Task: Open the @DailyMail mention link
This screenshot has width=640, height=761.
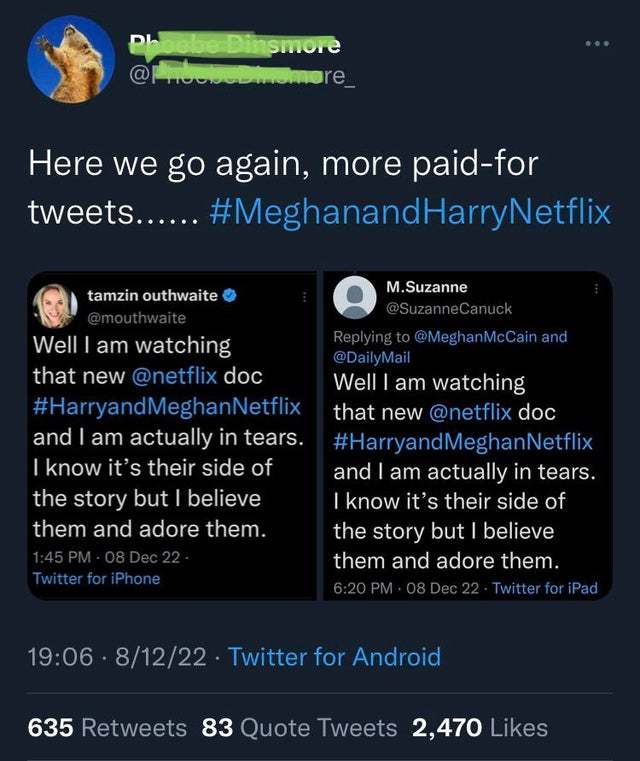Action: click(x=372, y=357)
